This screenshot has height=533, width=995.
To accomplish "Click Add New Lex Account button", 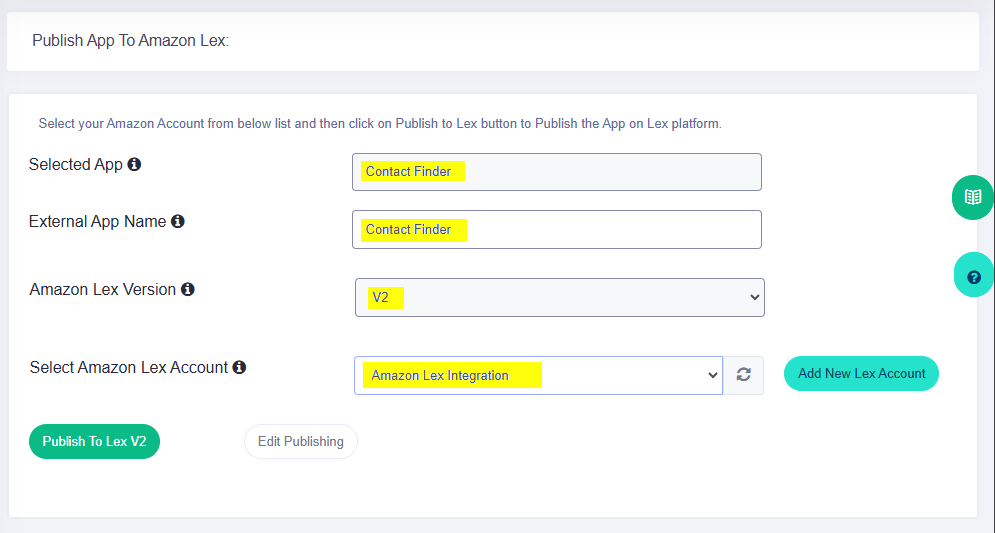I will (861, 374).
